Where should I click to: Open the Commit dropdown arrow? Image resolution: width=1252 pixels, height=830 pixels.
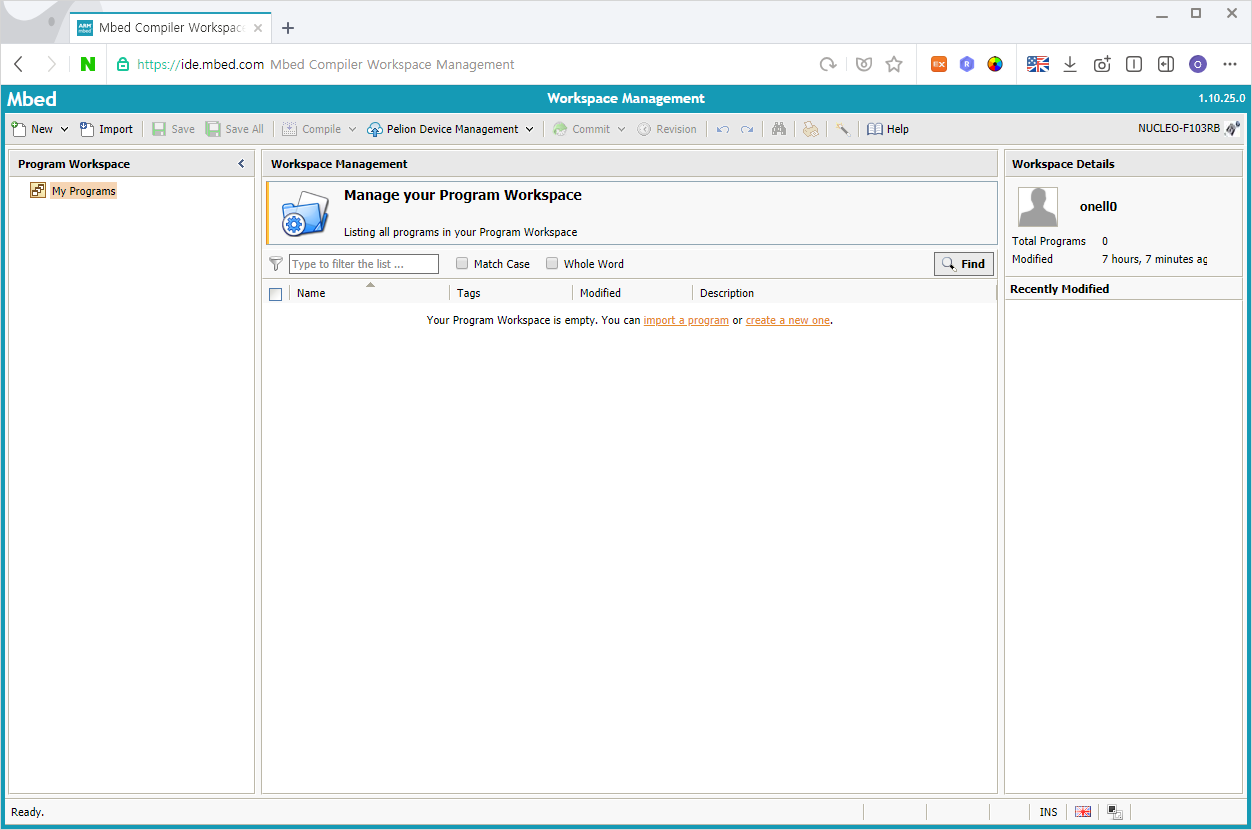621,129
